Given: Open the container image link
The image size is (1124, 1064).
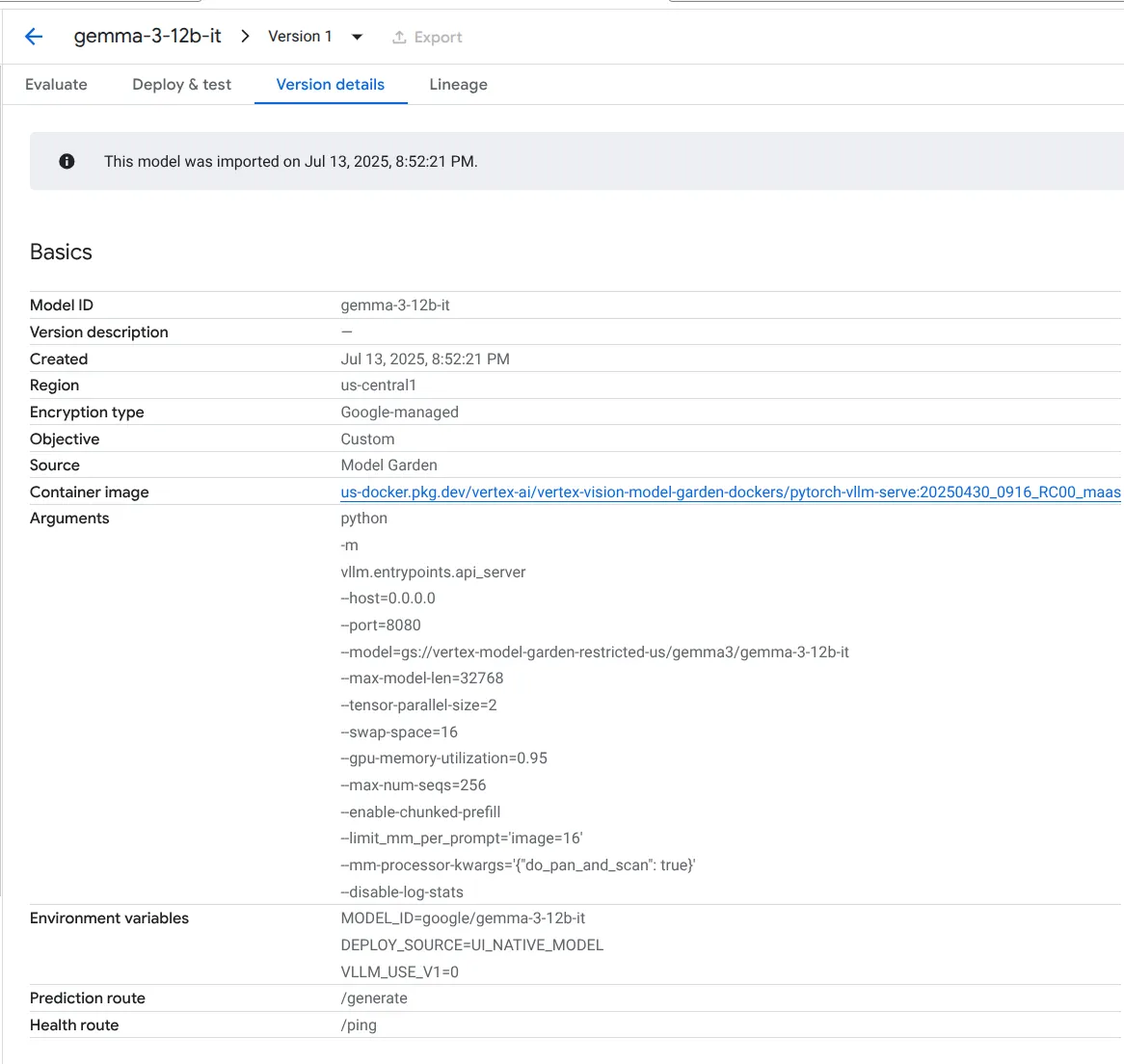Looking at the screenshot, I should pos(731,492).
